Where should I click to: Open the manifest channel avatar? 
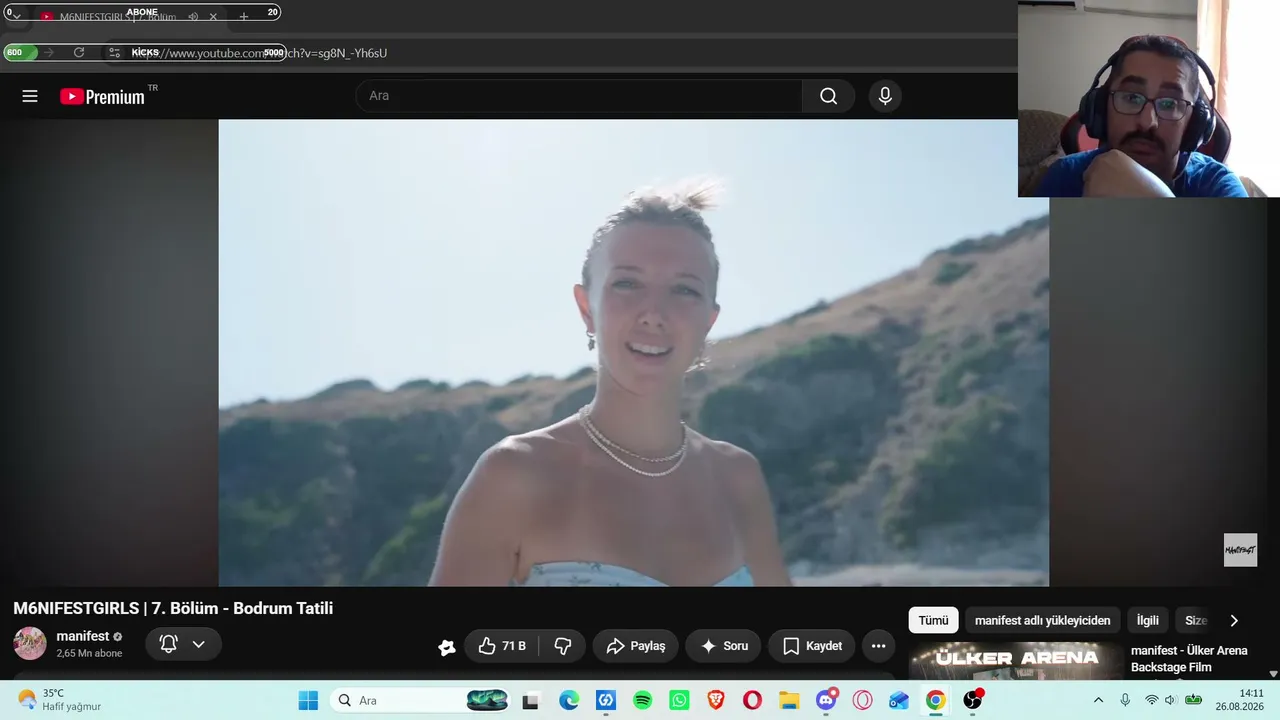point(30,643)
